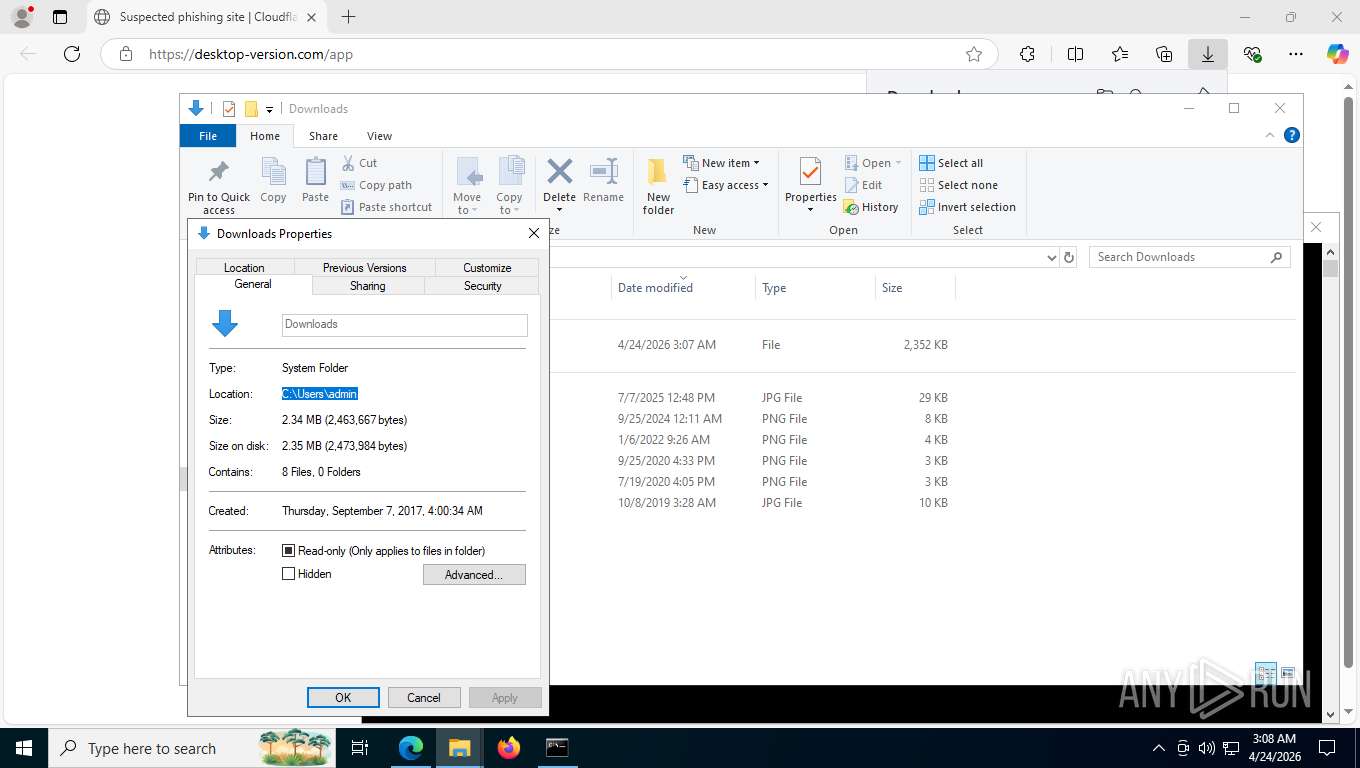
Task: Open the Previous Versions tab
Action: click(x=365, y=267)
